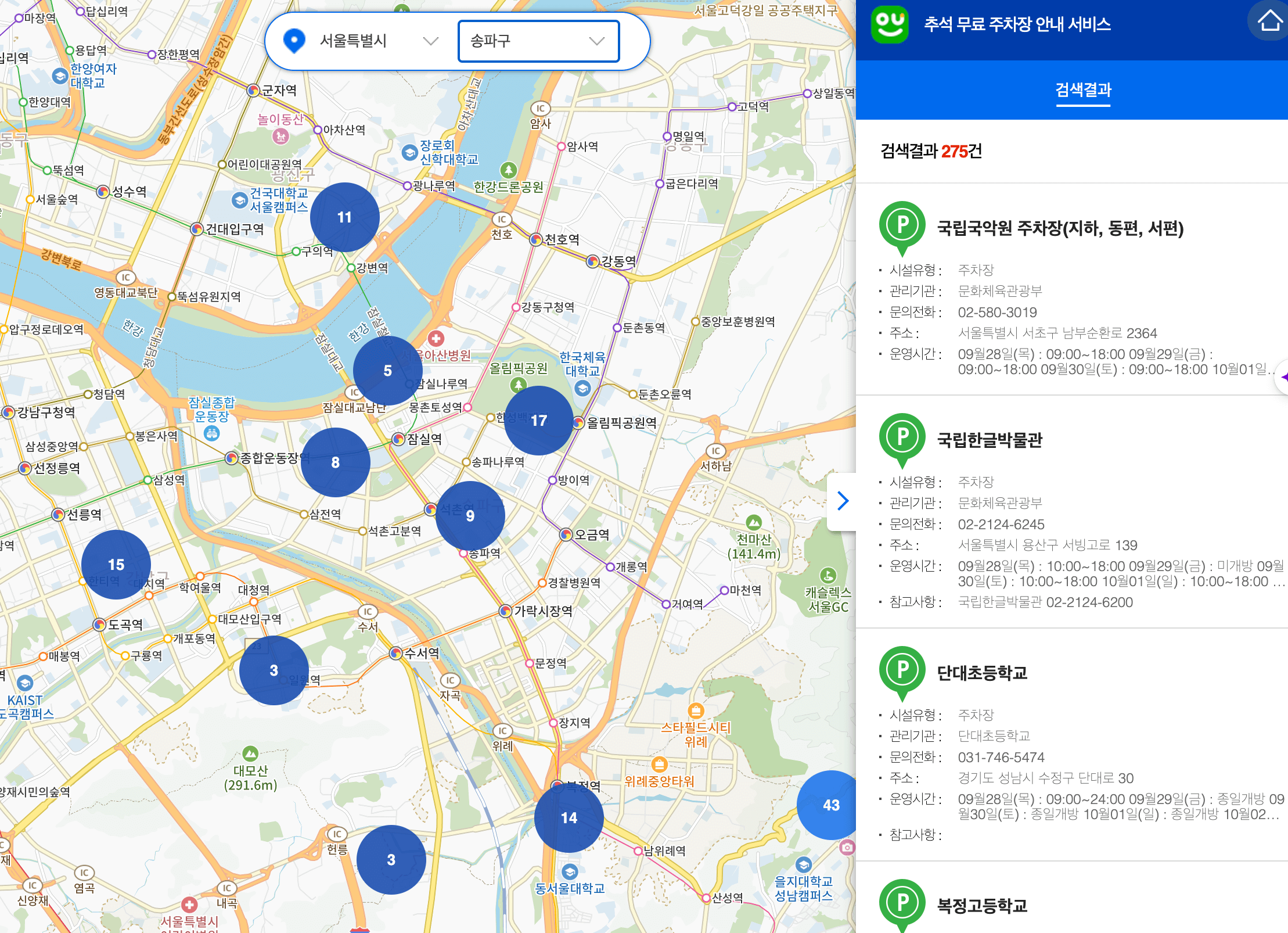Click the cluster marker 3 near 헌릉
Image resolution: width=1288 pixels, height=933 pixels.
pyautogui.click(x=391, y=860)
